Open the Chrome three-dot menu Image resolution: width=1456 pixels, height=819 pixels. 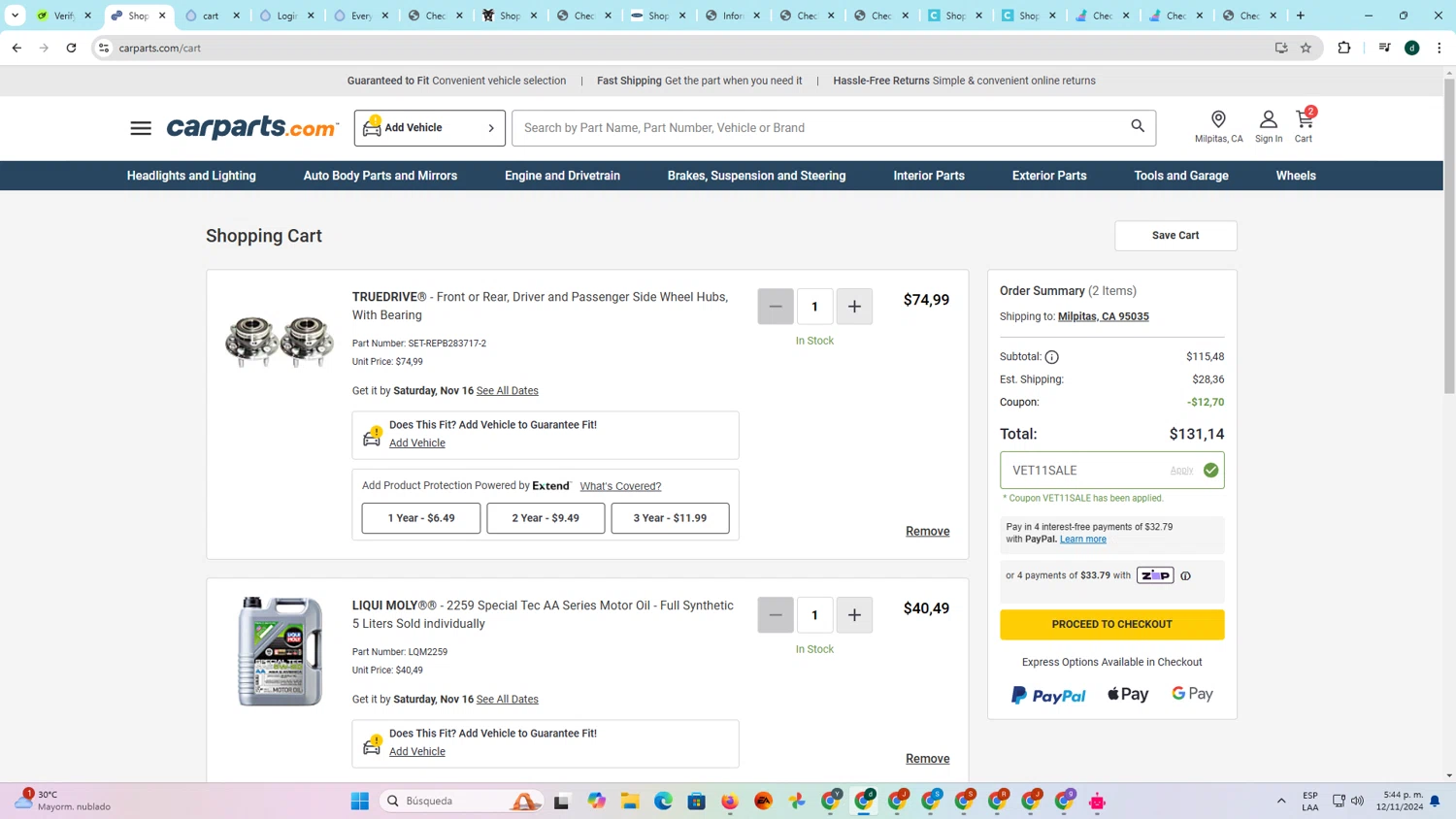point(1439,48)
